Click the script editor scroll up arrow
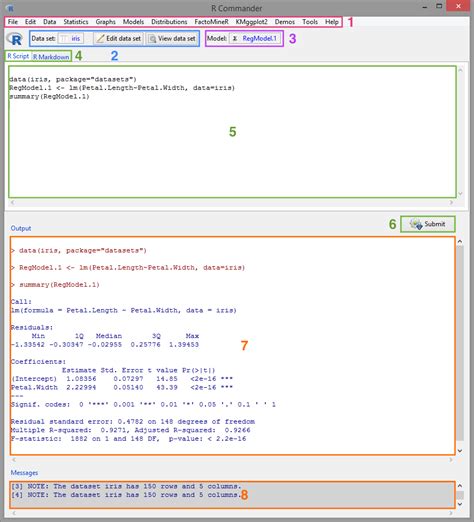474x522 pixels. pos(460,70)
